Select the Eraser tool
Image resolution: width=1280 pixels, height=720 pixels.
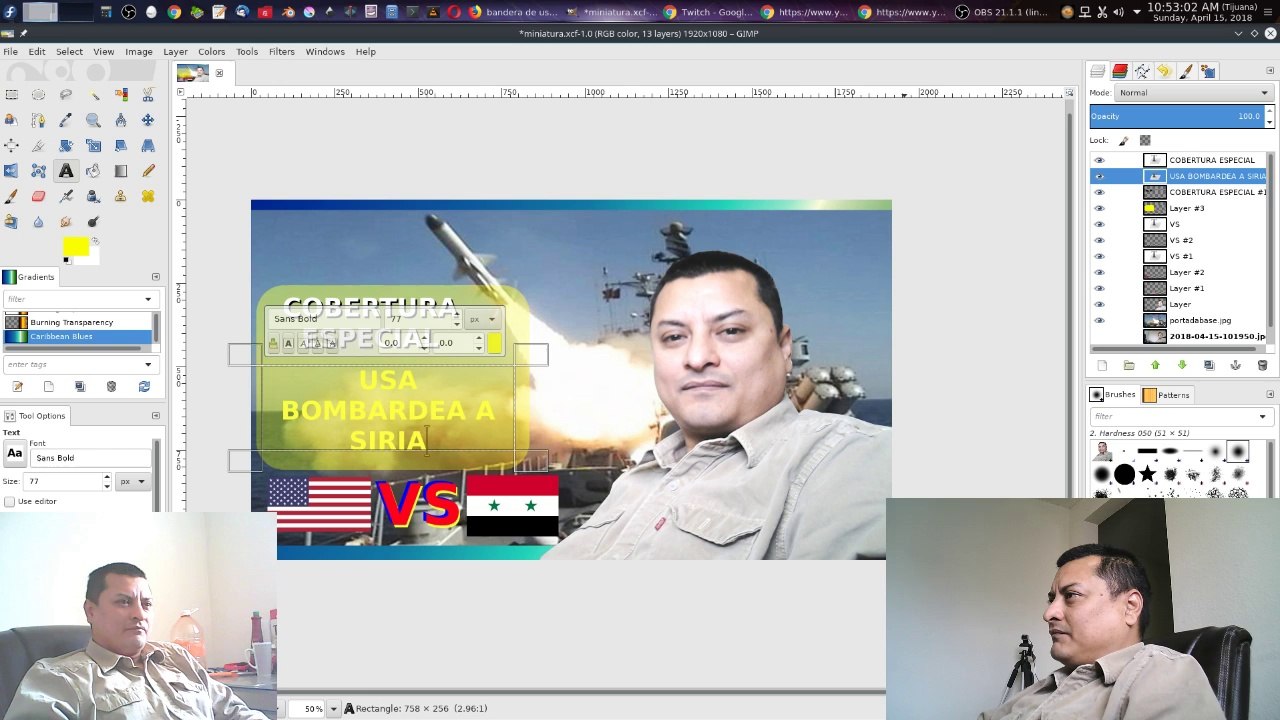[38, 196]
